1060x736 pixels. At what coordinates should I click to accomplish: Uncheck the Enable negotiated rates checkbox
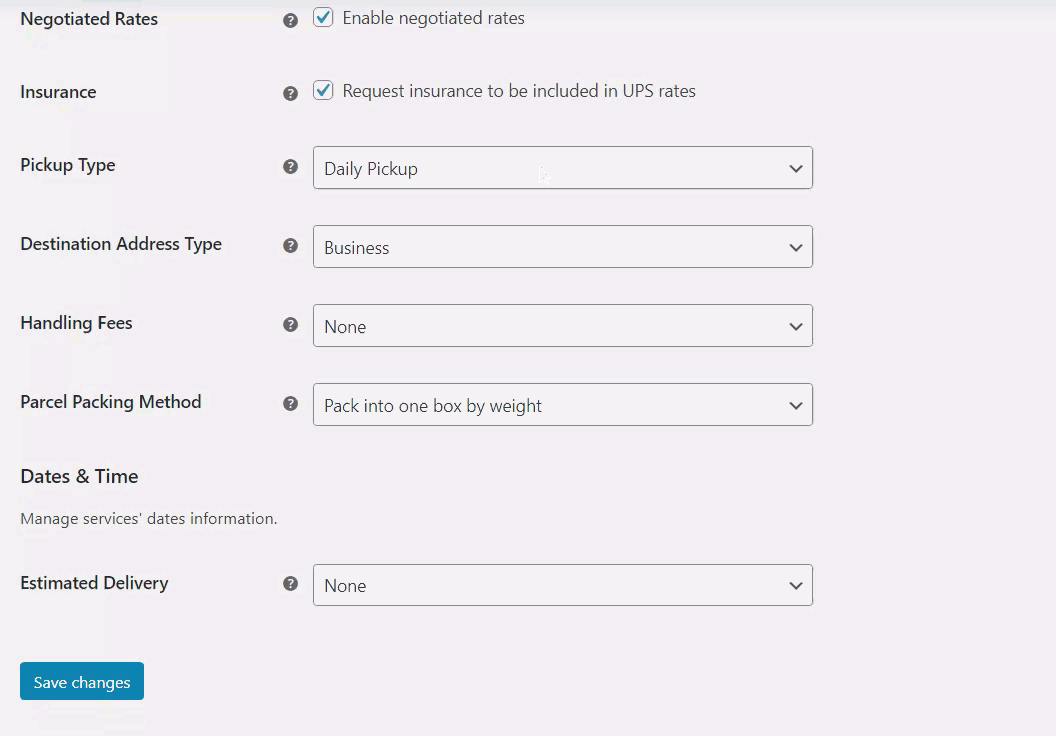pyautogui.click(x=323, y=18)
